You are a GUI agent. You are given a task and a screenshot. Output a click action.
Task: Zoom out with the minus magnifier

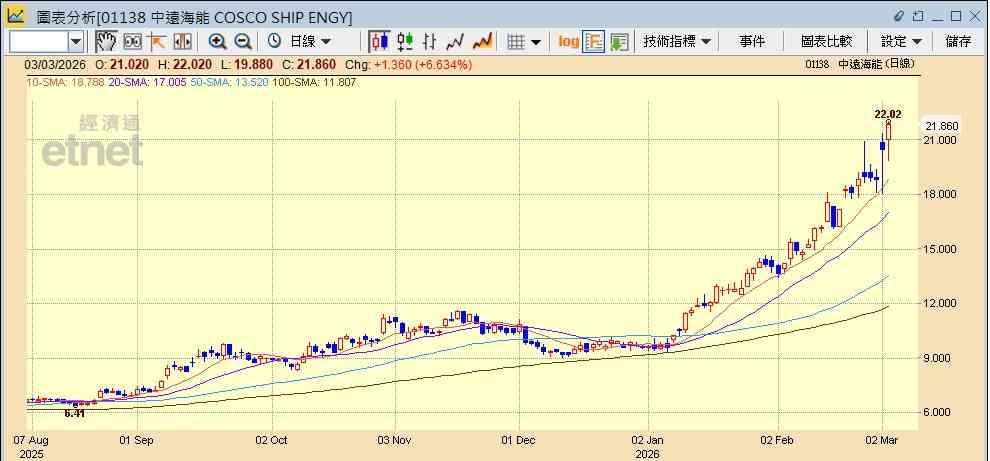pyautogui.click(x=243, y=42)
